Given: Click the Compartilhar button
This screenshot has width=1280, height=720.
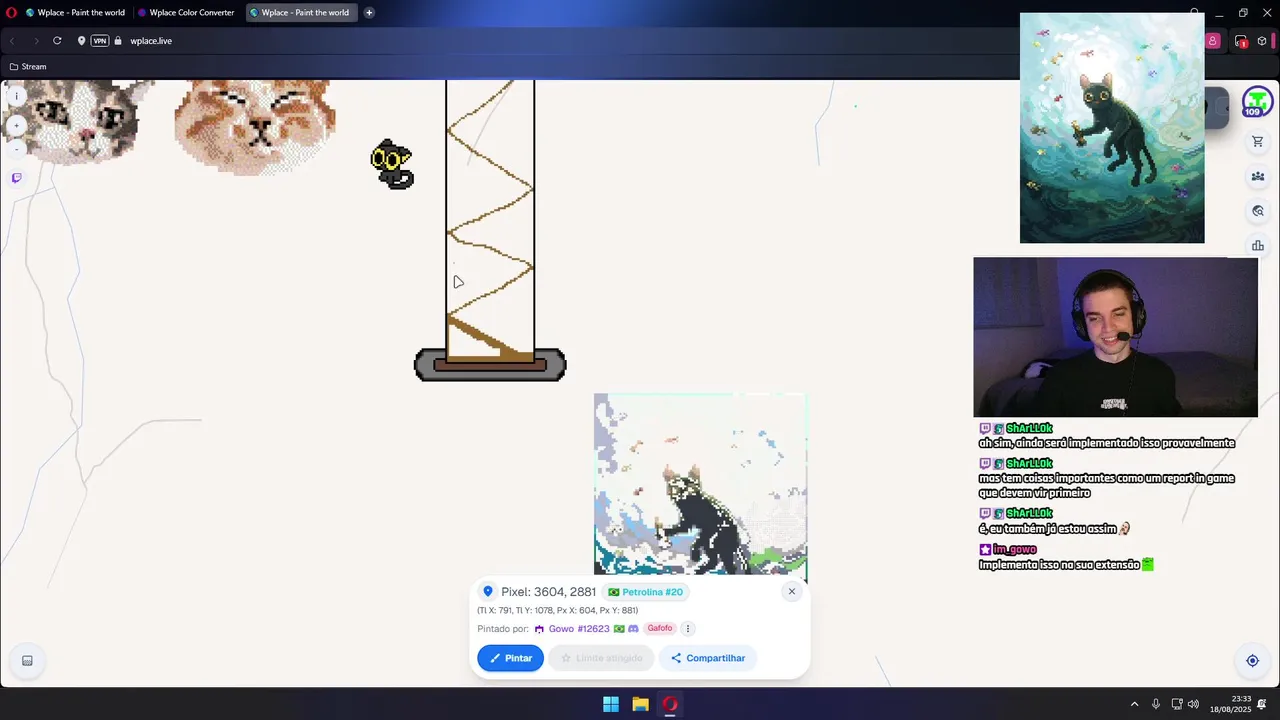Looking at the screenshot, I should pos(708,658).
